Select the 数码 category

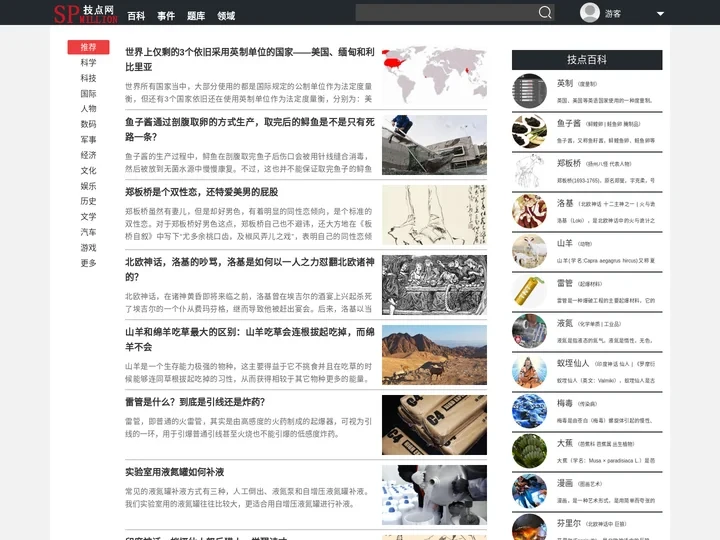[x=88, y=124]
